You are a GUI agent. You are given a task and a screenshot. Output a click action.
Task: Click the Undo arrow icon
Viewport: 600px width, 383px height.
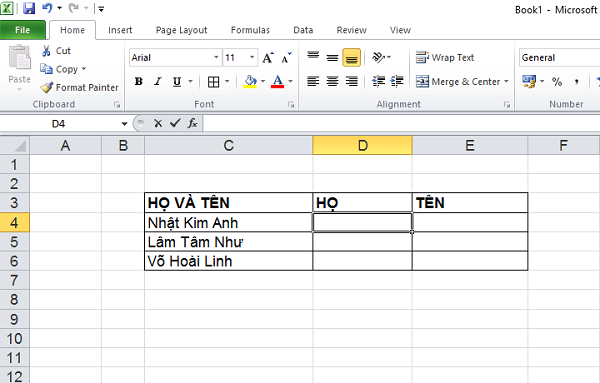pyautogui.click(x=47, y=8)
